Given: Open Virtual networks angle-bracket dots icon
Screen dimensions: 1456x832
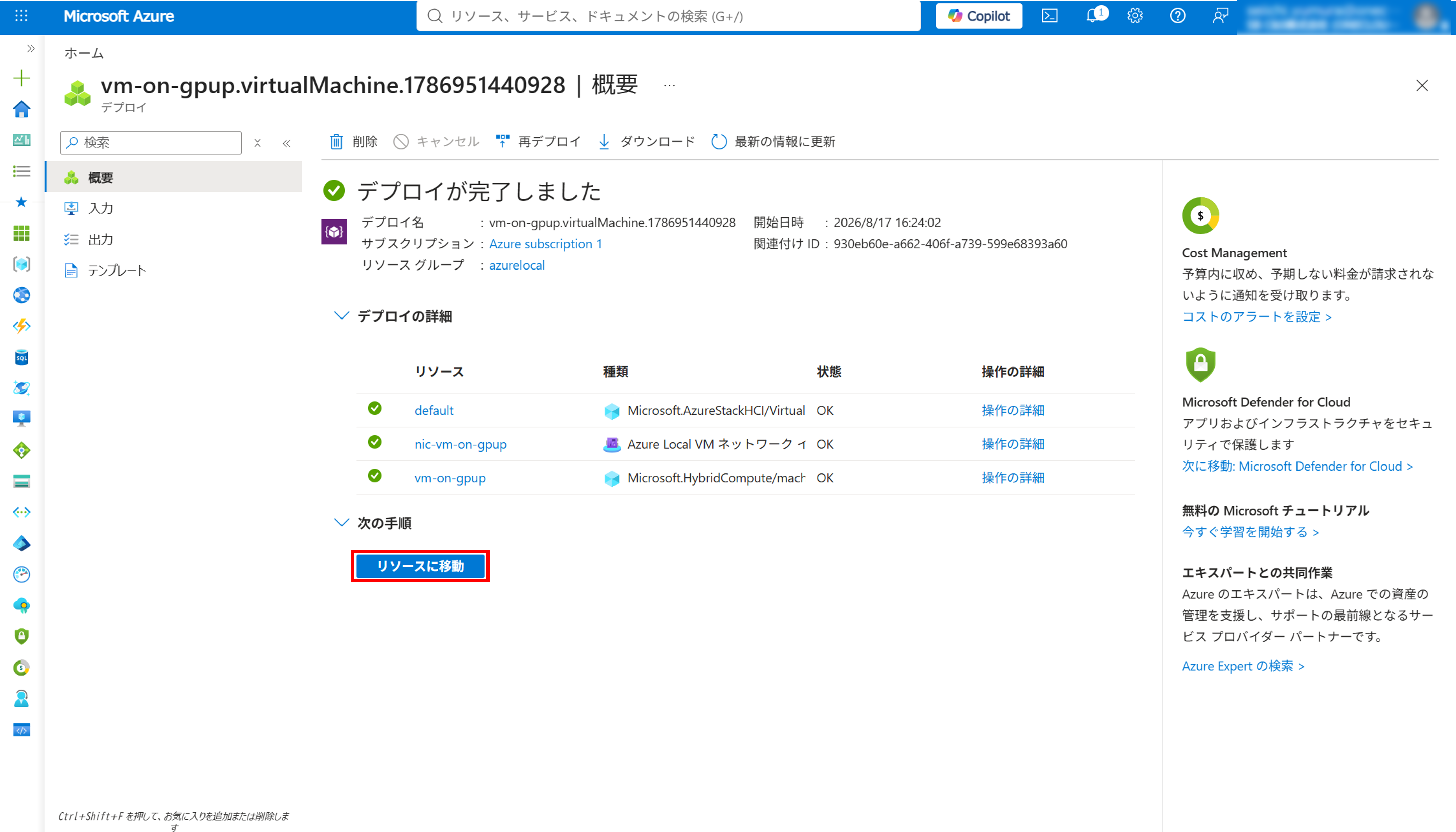Looking at the screenshot, I should point(21,512).
